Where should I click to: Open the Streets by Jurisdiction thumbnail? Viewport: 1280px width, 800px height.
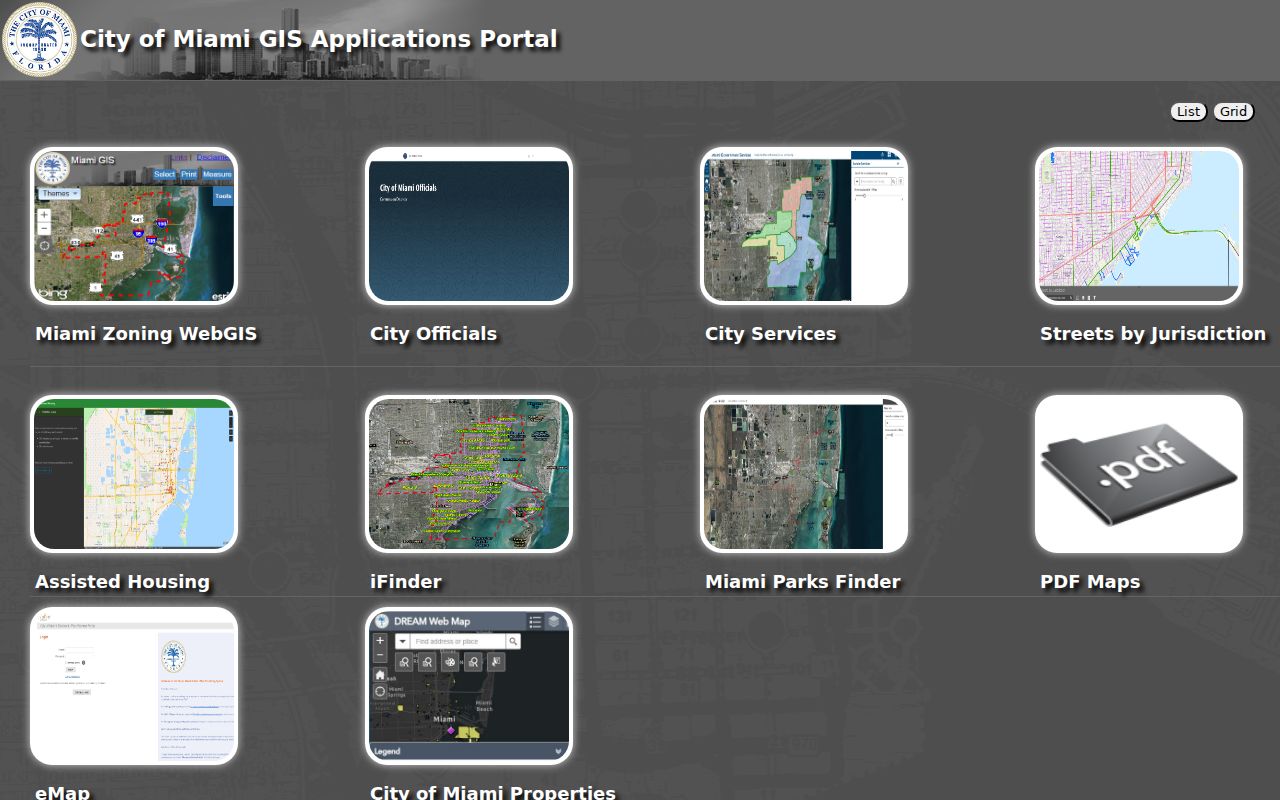click(1139, 226)
